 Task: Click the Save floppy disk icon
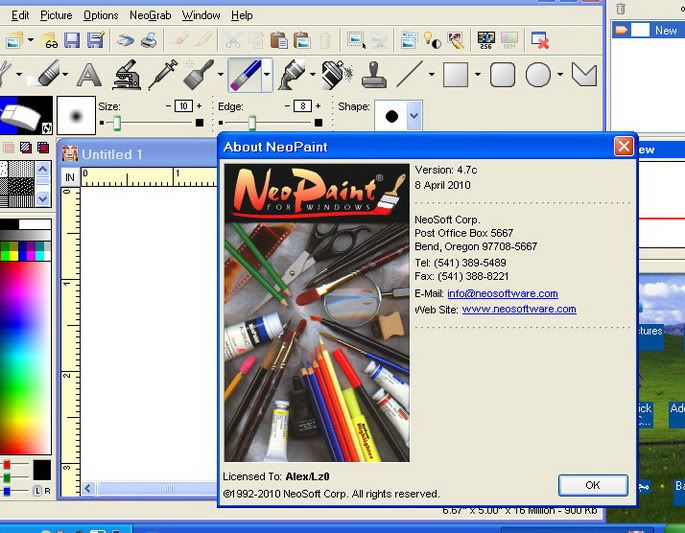click(72, 40)
